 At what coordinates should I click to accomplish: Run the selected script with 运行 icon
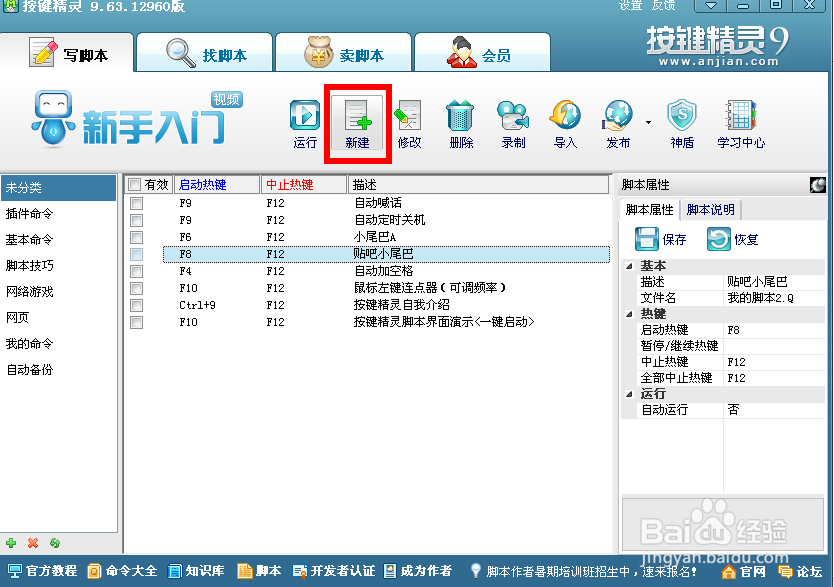pyautogui.click(x=305, y=123)
